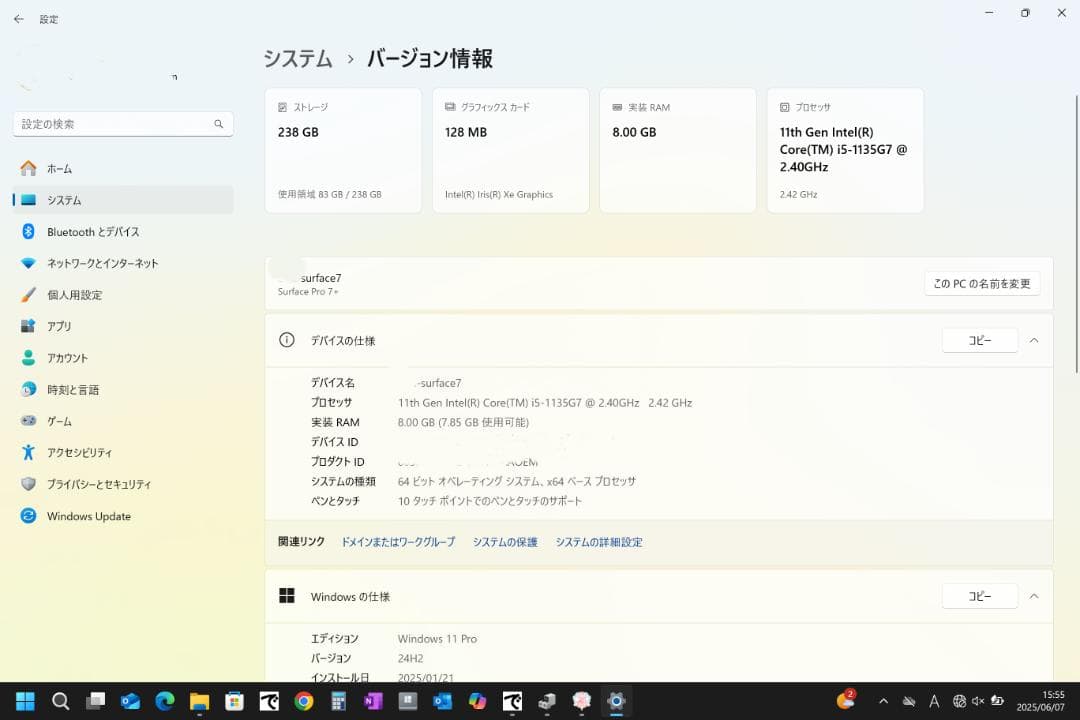Click the Settings gear in the taskbar

click(x=616, y=701)
